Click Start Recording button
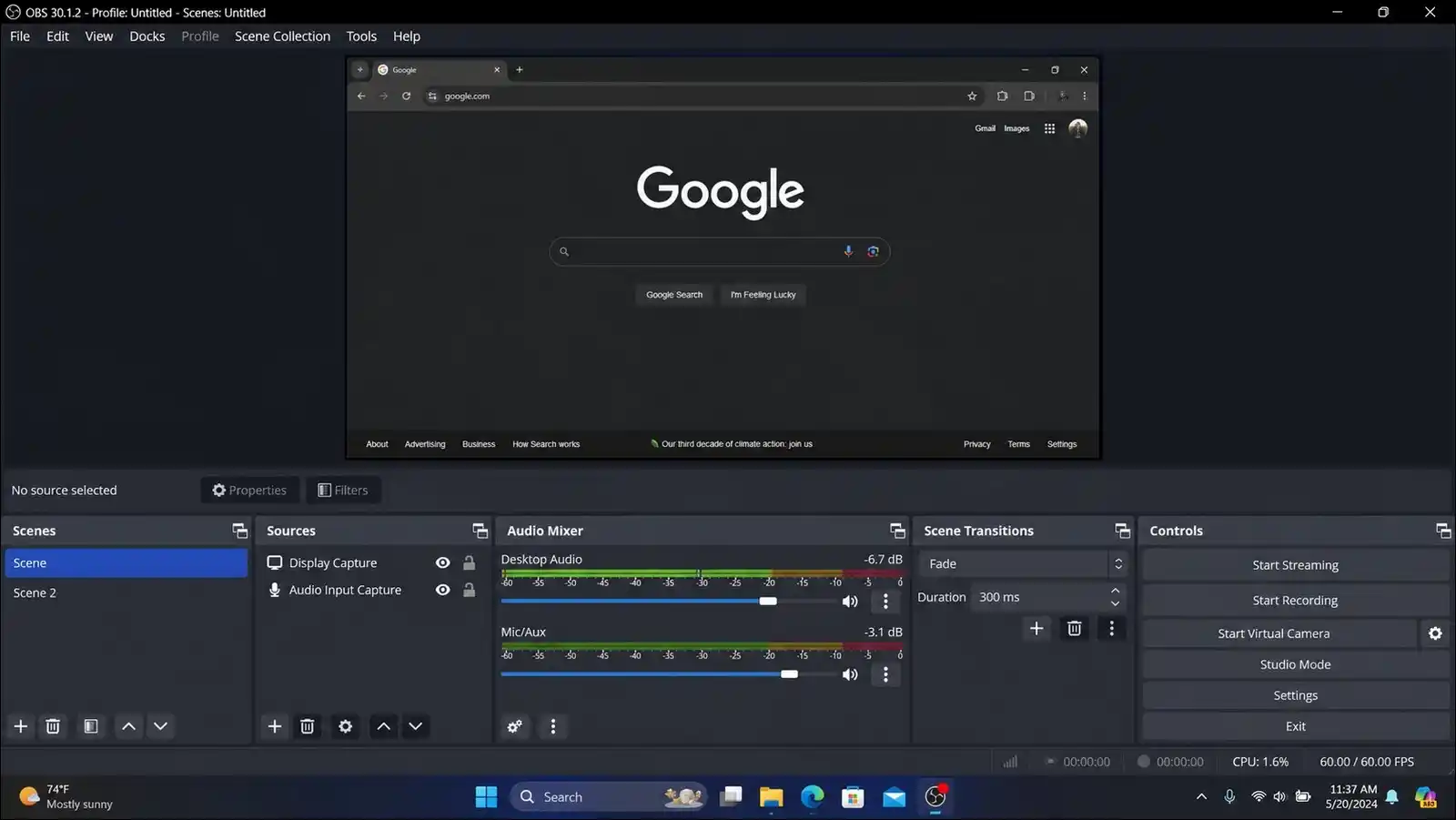 [x=1296, y=601]
